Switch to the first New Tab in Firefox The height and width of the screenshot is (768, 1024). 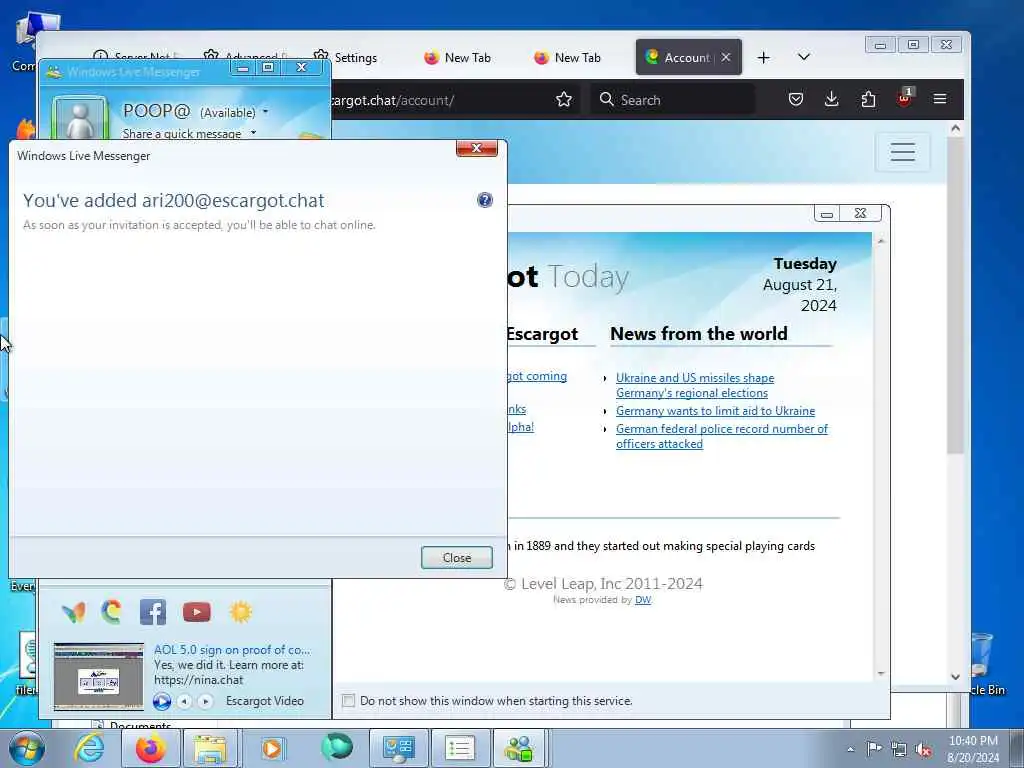click(x=457, y=57)
